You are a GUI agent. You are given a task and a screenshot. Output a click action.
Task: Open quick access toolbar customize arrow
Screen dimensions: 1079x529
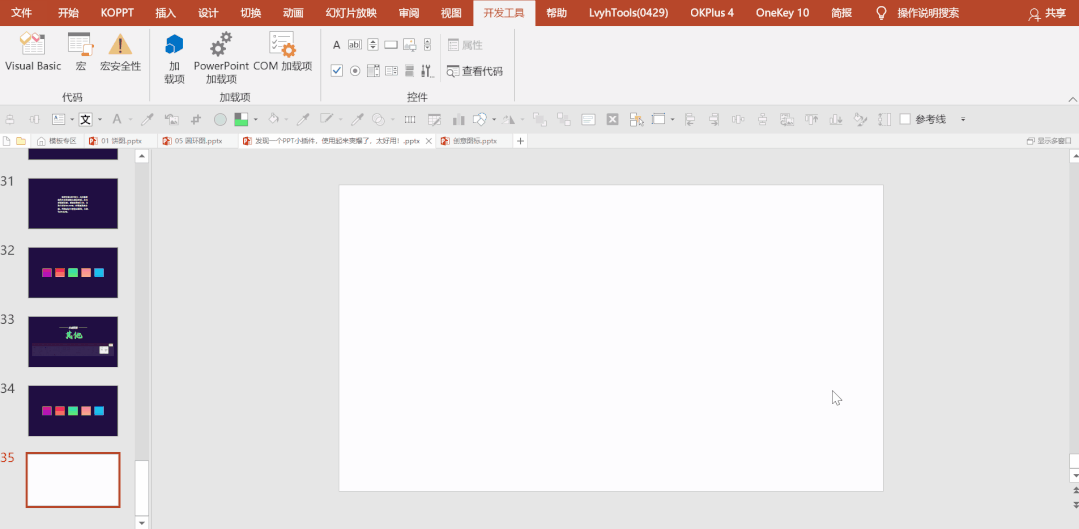[x=963, y=120]
